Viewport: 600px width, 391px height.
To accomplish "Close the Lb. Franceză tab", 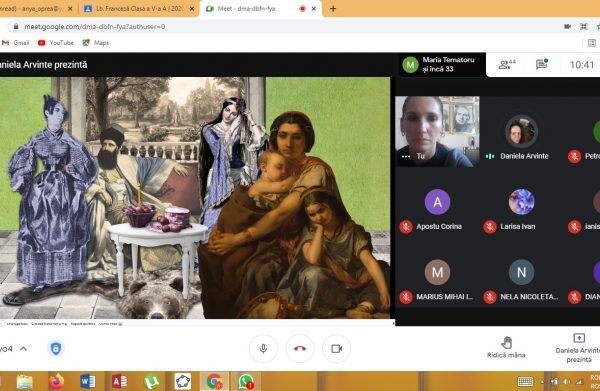I will (x=192, y=8).
